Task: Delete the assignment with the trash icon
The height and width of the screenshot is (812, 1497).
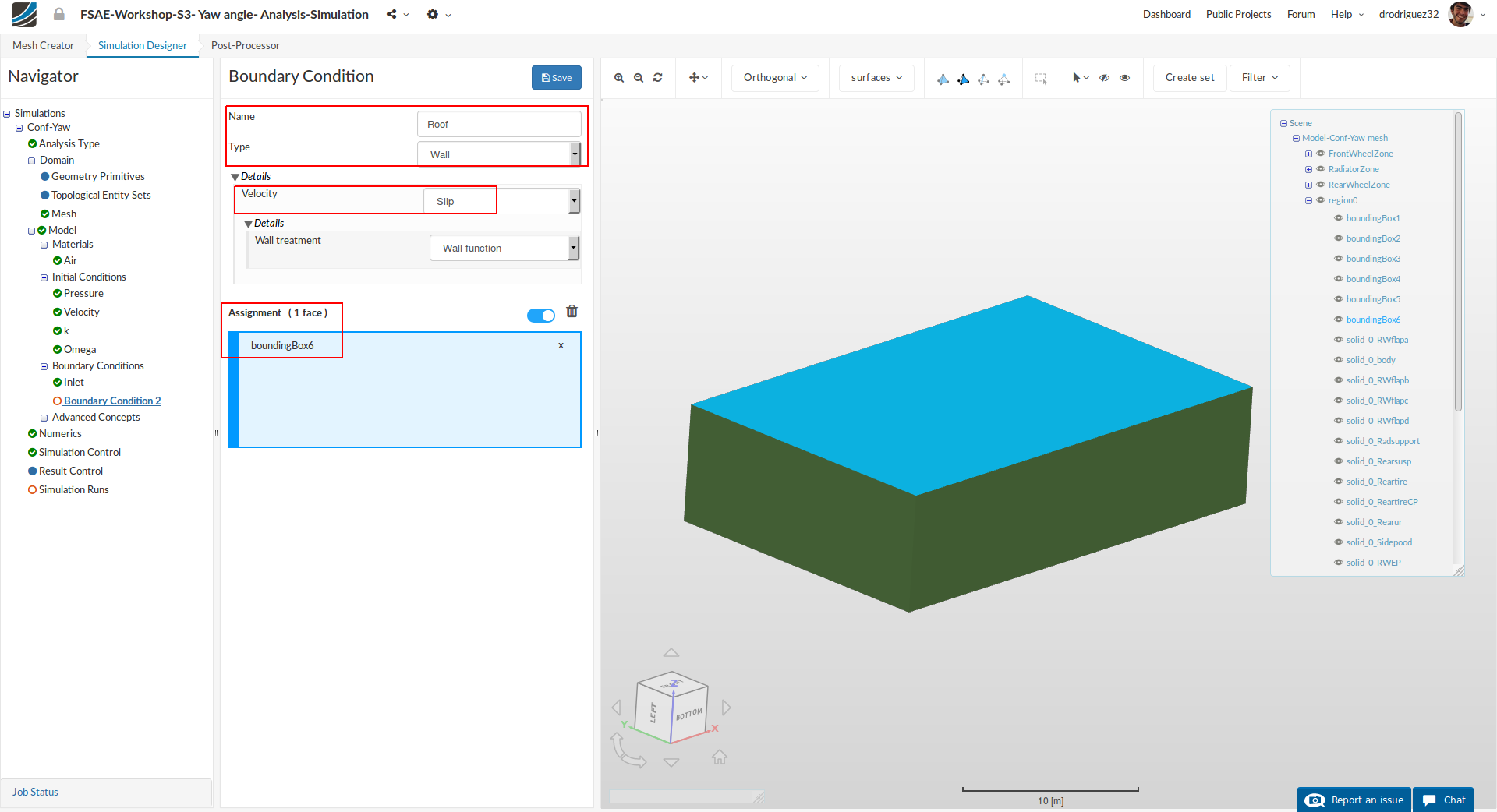Action: pos(572,312)
